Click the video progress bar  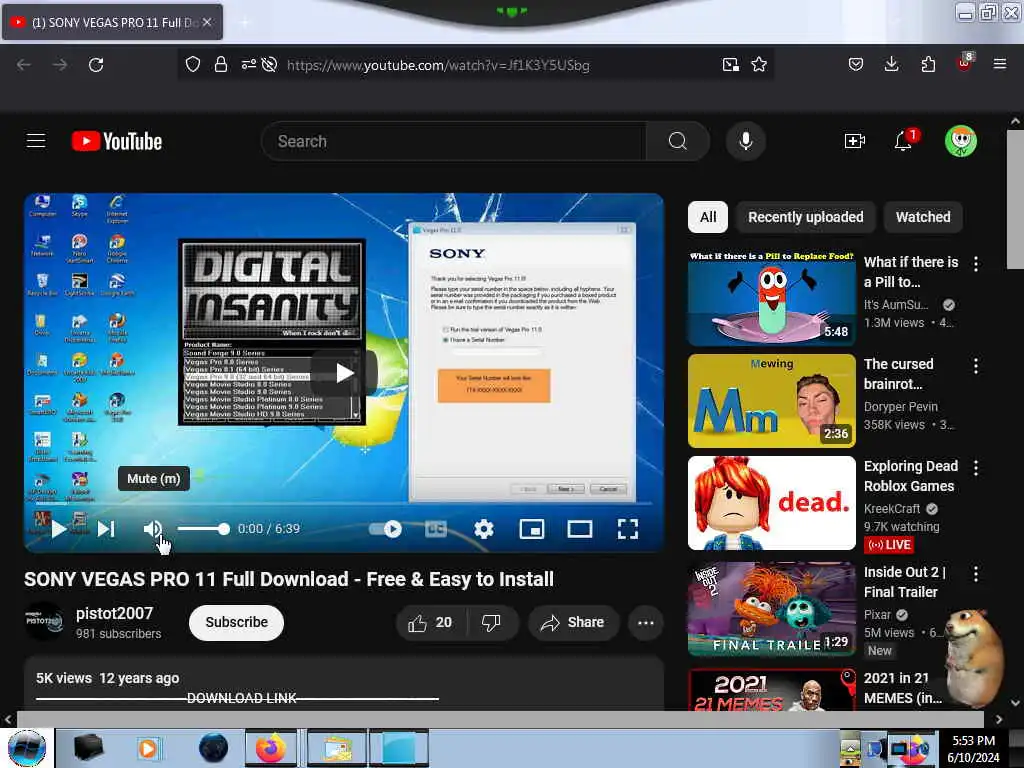(x=344, y=504)
